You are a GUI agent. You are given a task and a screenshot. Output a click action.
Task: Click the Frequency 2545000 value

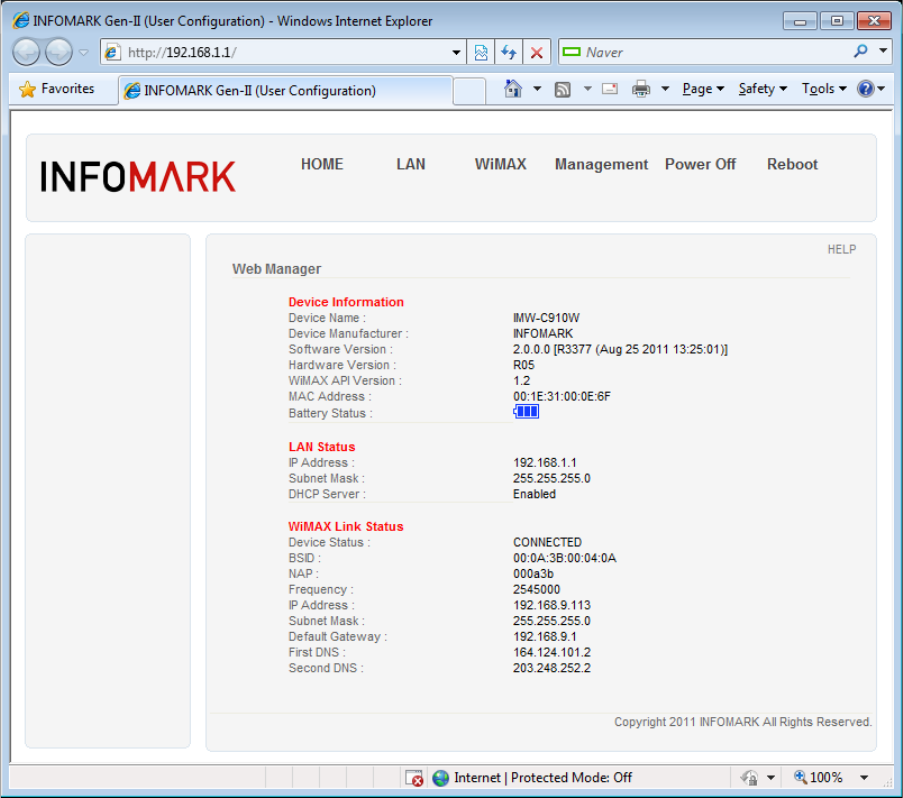[x=536, y=590]
